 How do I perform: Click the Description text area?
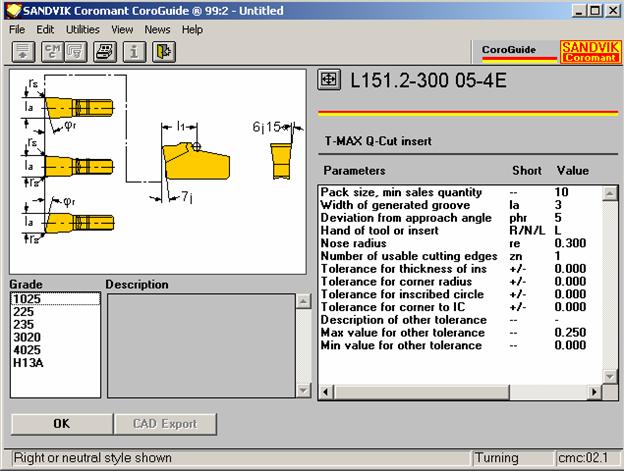coord(201,345)
